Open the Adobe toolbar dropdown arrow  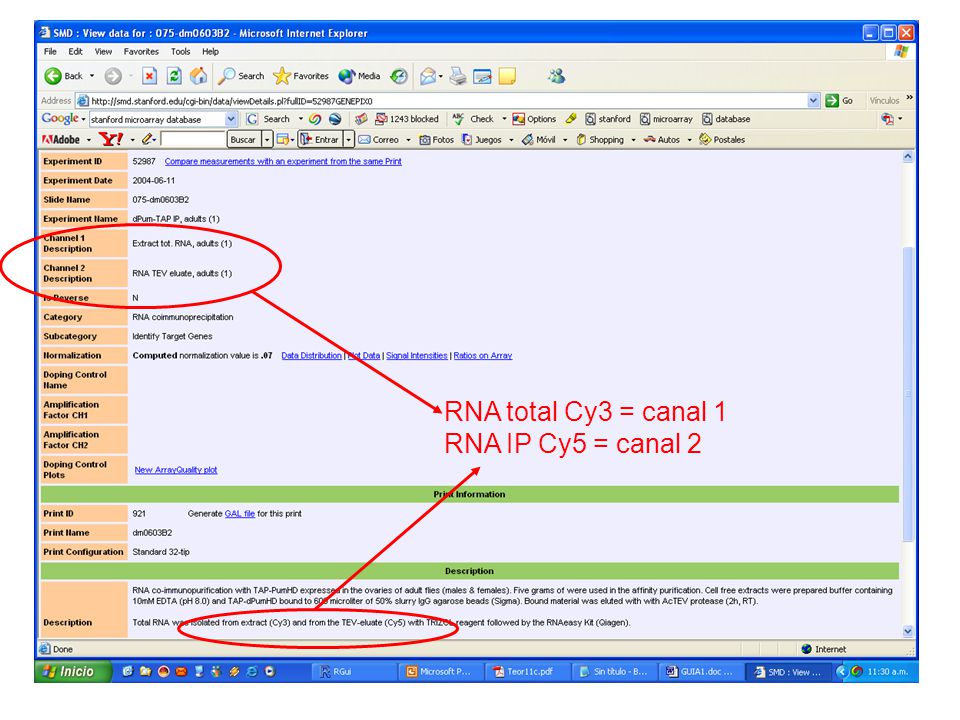tap(89, 140)
